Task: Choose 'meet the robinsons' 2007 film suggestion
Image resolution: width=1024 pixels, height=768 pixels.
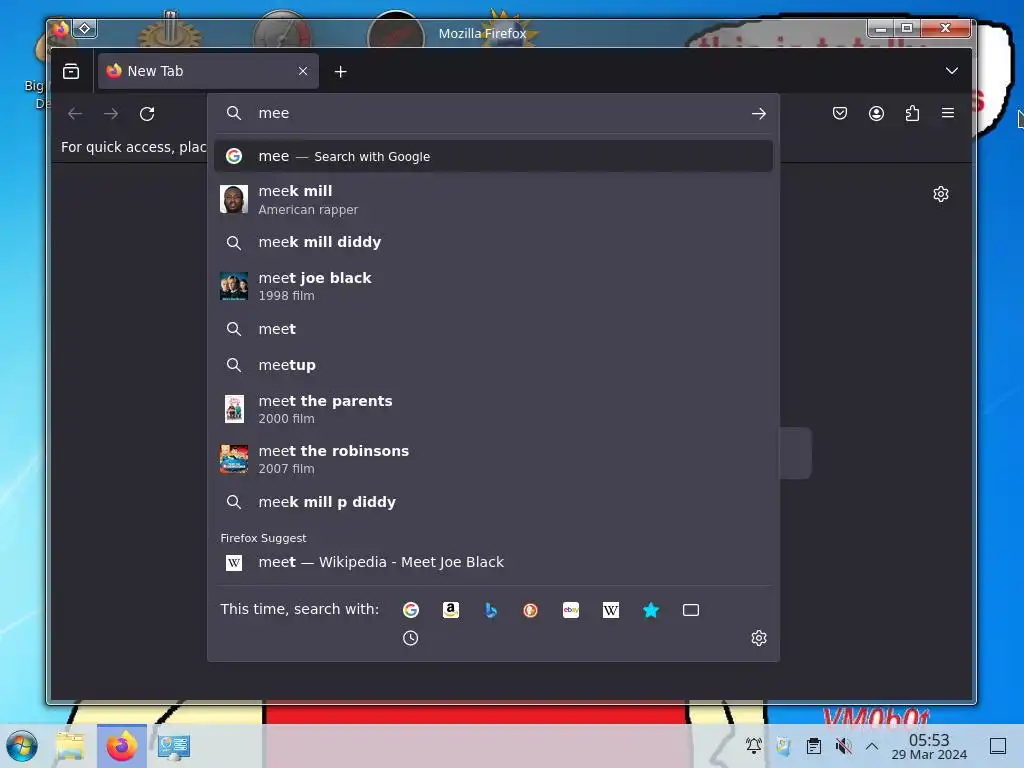Action: (493, 459)
